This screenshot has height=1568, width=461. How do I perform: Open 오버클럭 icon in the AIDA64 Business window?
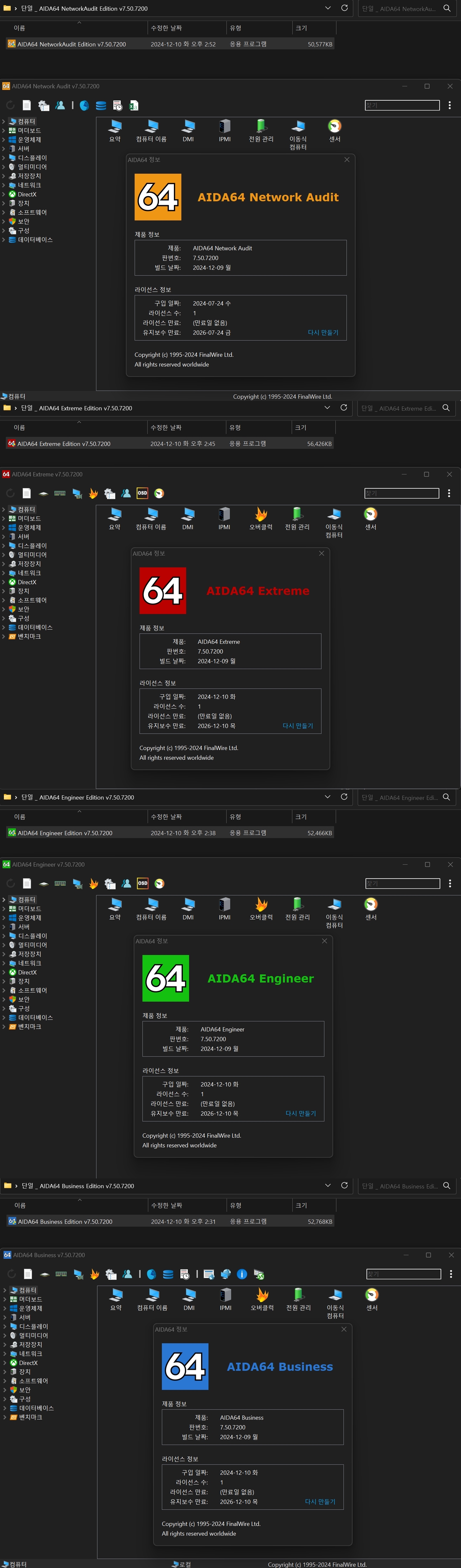point(262,1299)
